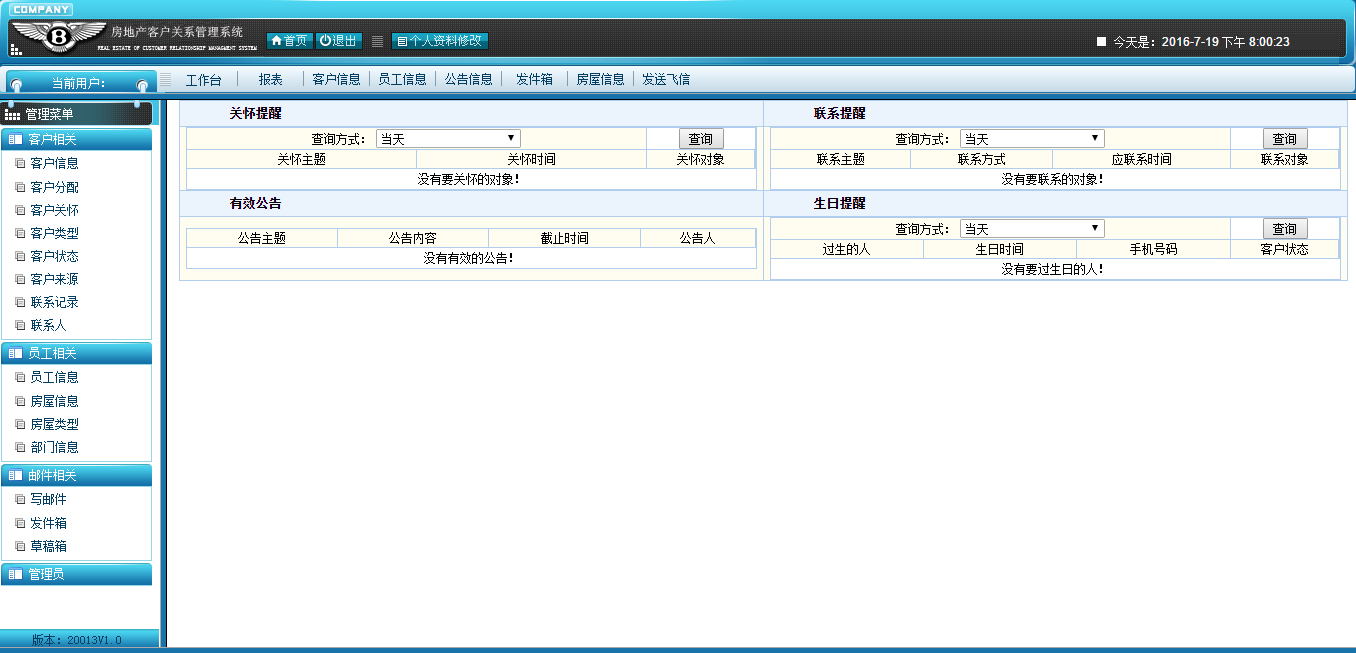Click the 公告内容 column header
Screen dimensions: 1356x653
(x=413, y=238)
